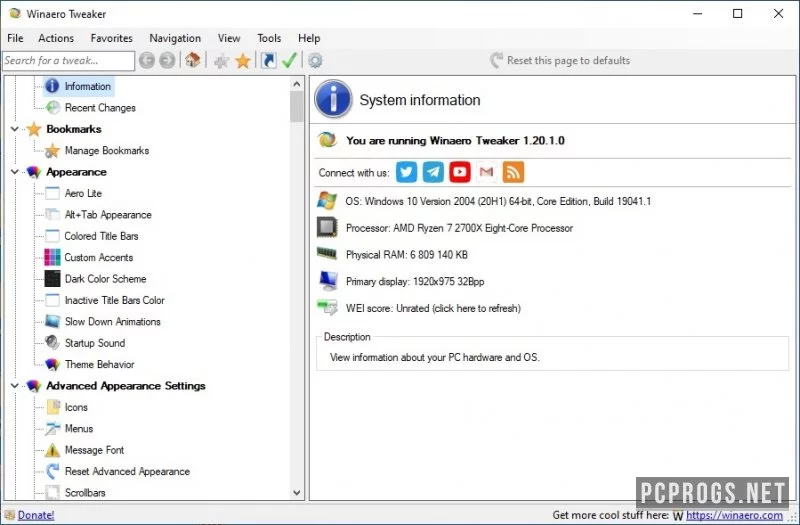
Task: Open the Navigation menu
Action: click(x=175, y=38)
